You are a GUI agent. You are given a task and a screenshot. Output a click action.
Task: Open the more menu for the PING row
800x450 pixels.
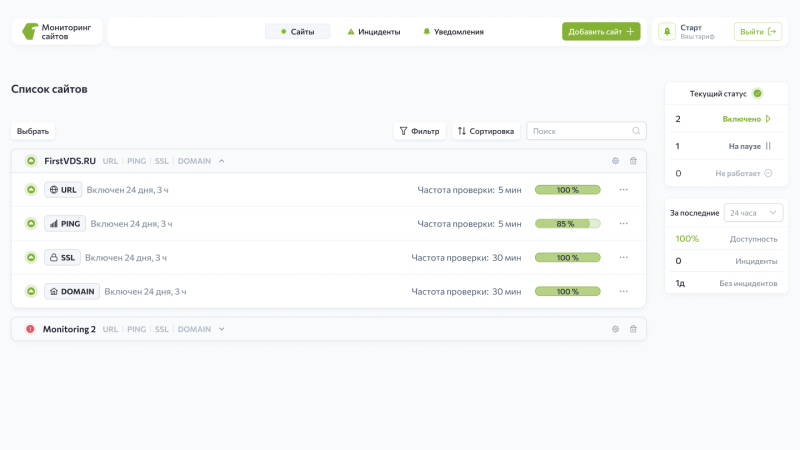coord(623,223)
